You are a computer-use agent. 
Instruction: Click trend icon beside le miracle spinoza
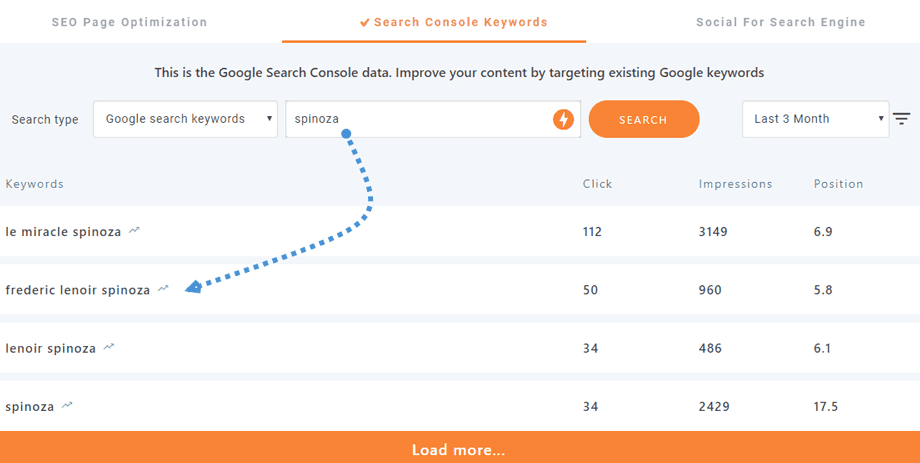[x=135, y=231]
